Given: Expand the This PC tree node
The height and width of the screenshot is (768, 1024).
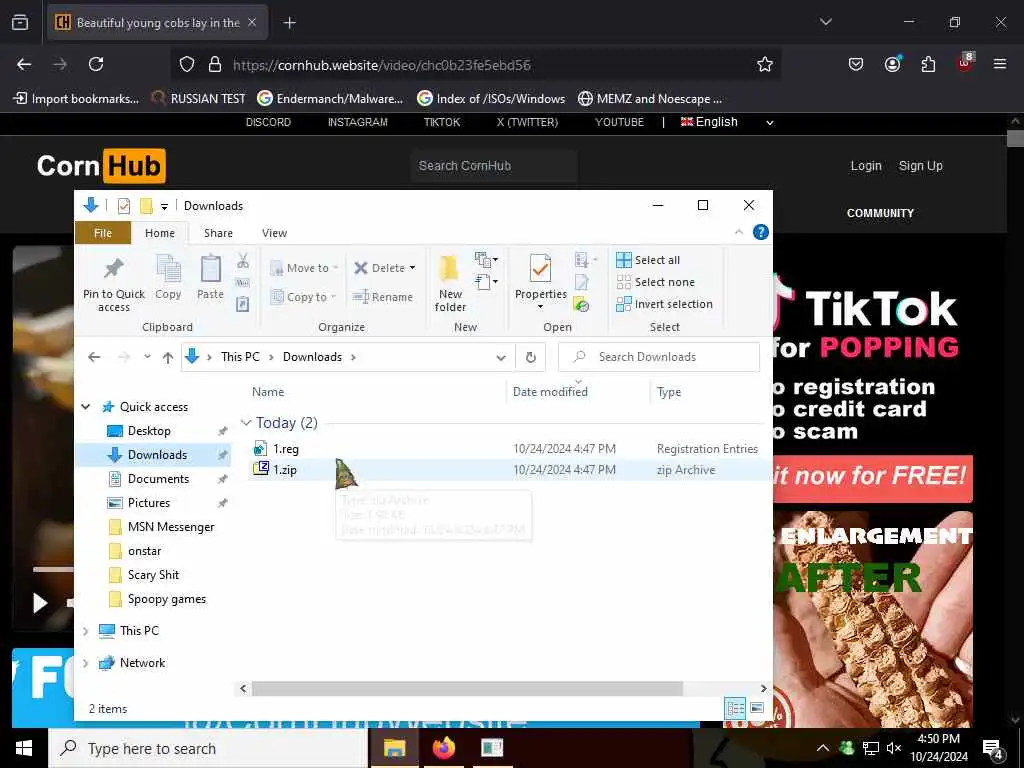Looking at the screenshot, I should click(86, 631).
